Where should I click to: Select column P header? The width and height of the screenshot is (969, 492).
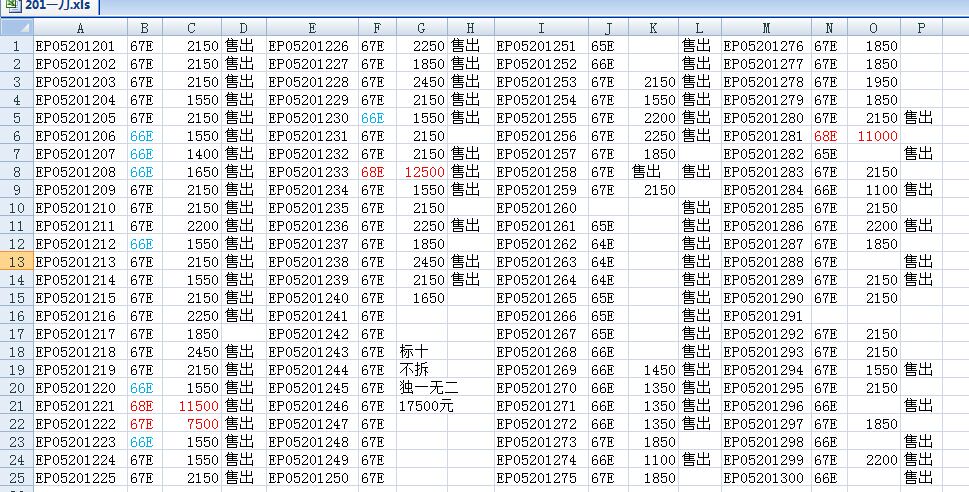[919, 28]
